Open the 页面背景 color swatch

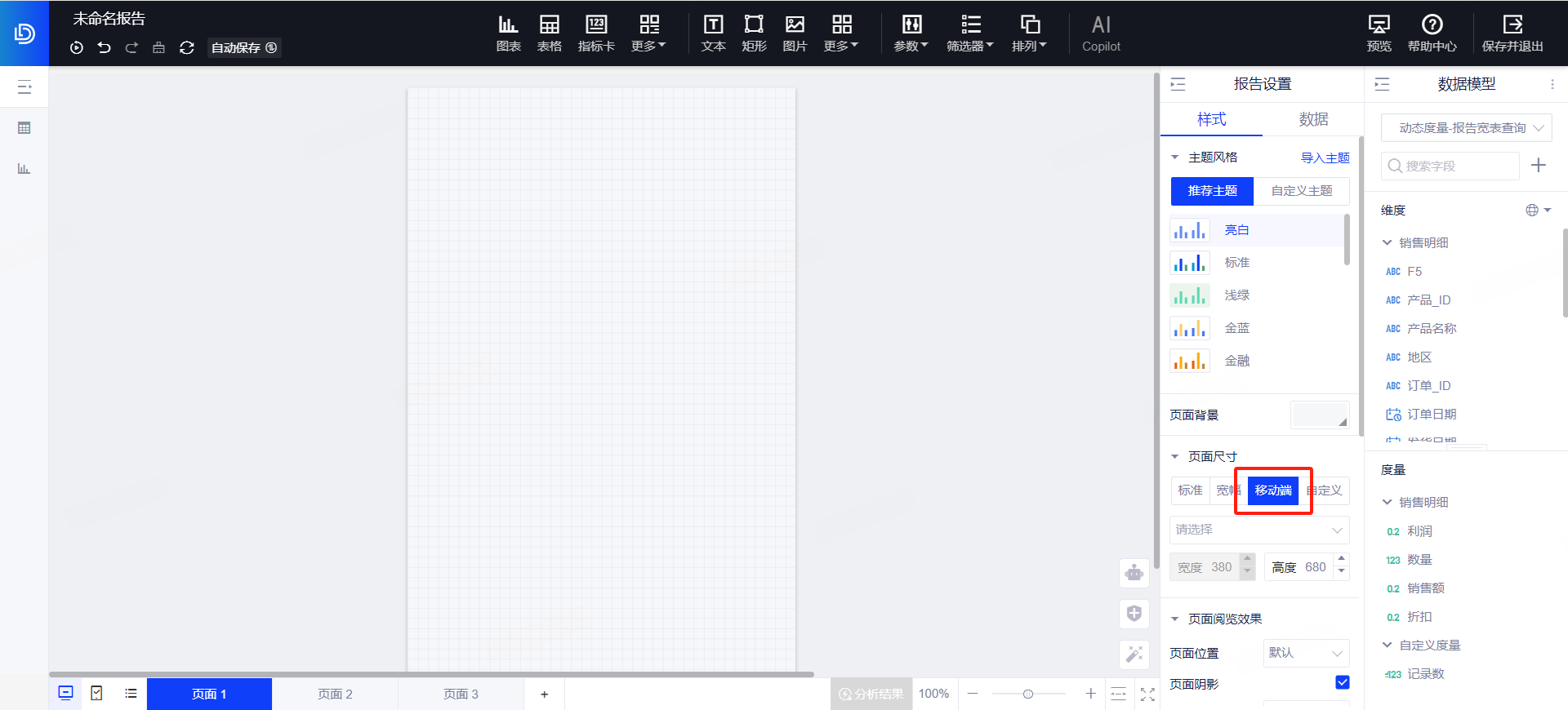point(1319,415)
